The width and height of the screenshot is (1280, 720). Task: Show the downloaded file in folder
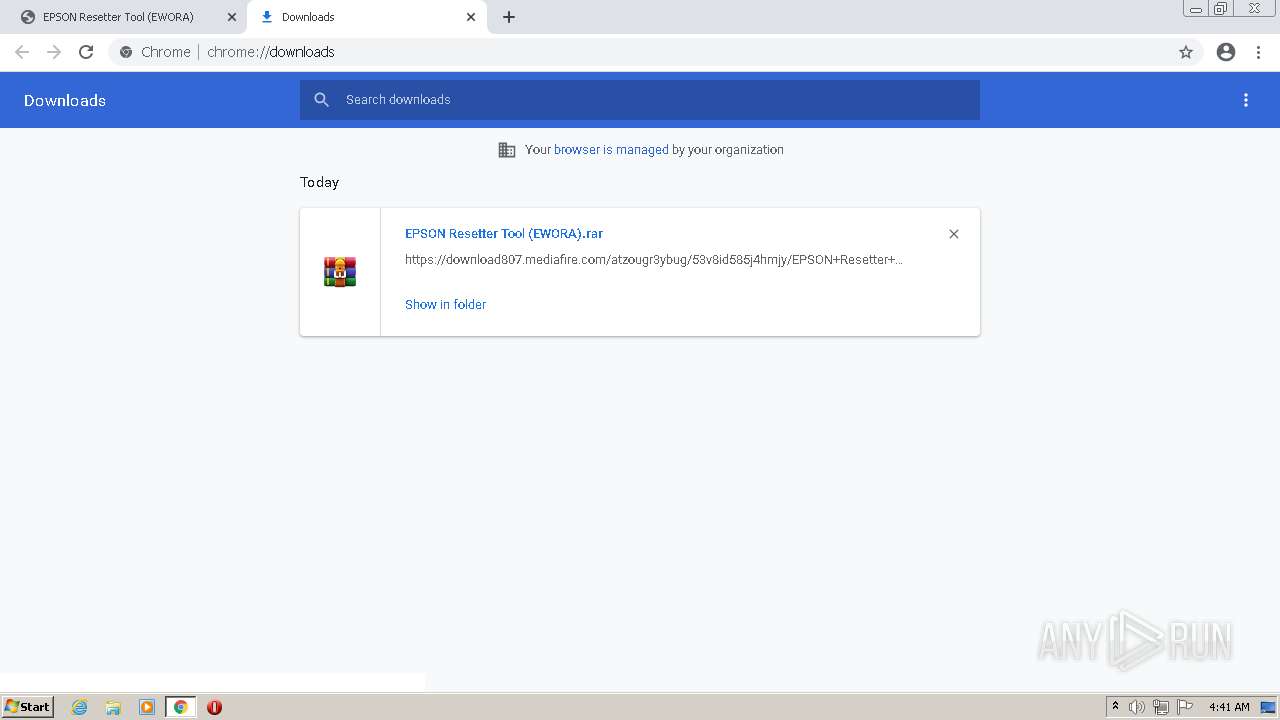click(445, 305)
